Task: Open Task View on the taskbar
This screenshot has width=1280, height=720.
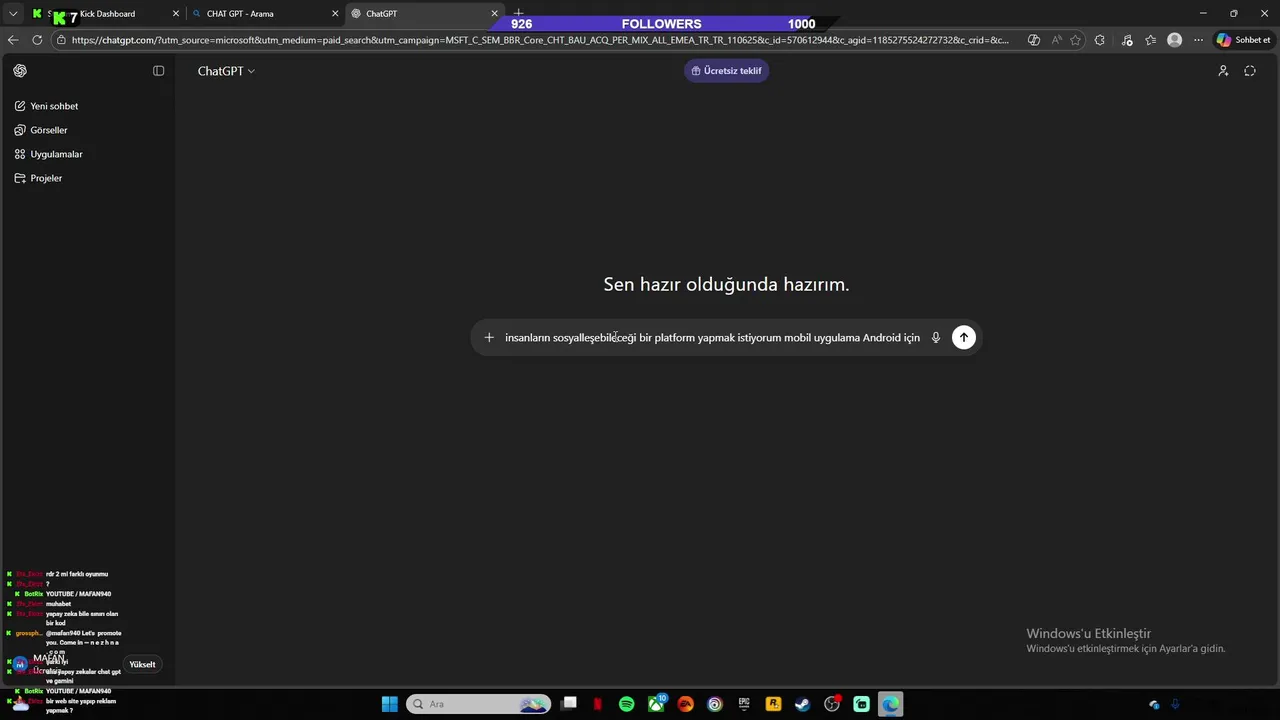Action: coord(569,704)
